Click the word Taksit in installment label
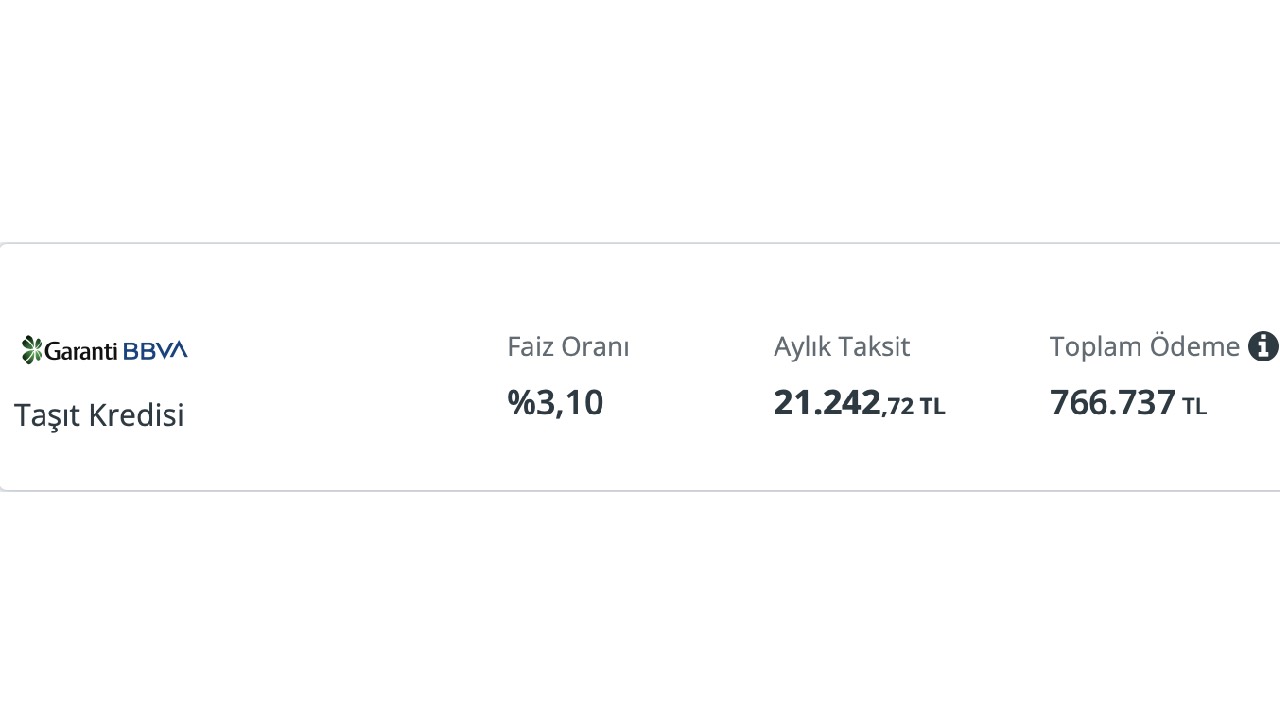The height and width of the screenshot is (720, 1280). point(877,347)
